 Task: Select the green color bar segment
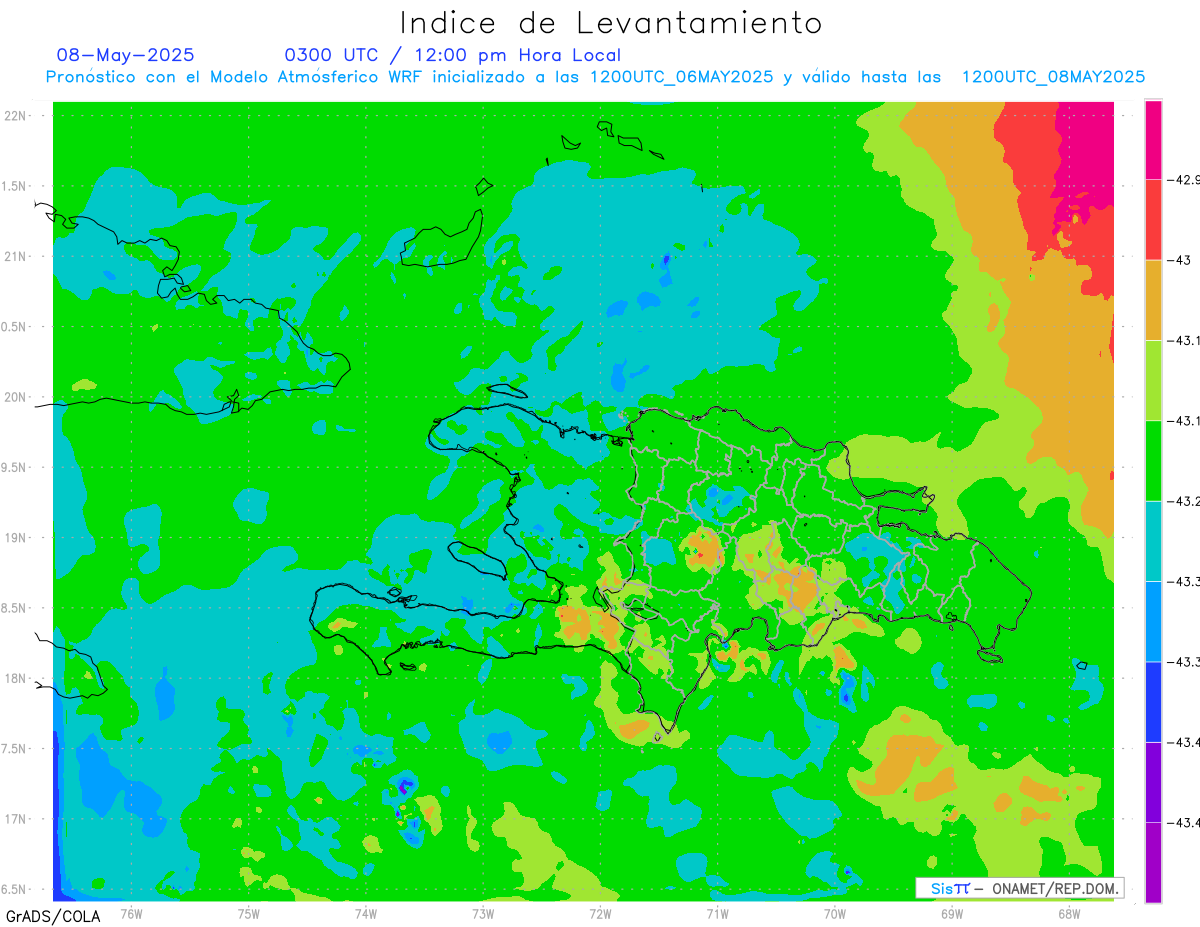(x=1153, y=461)
